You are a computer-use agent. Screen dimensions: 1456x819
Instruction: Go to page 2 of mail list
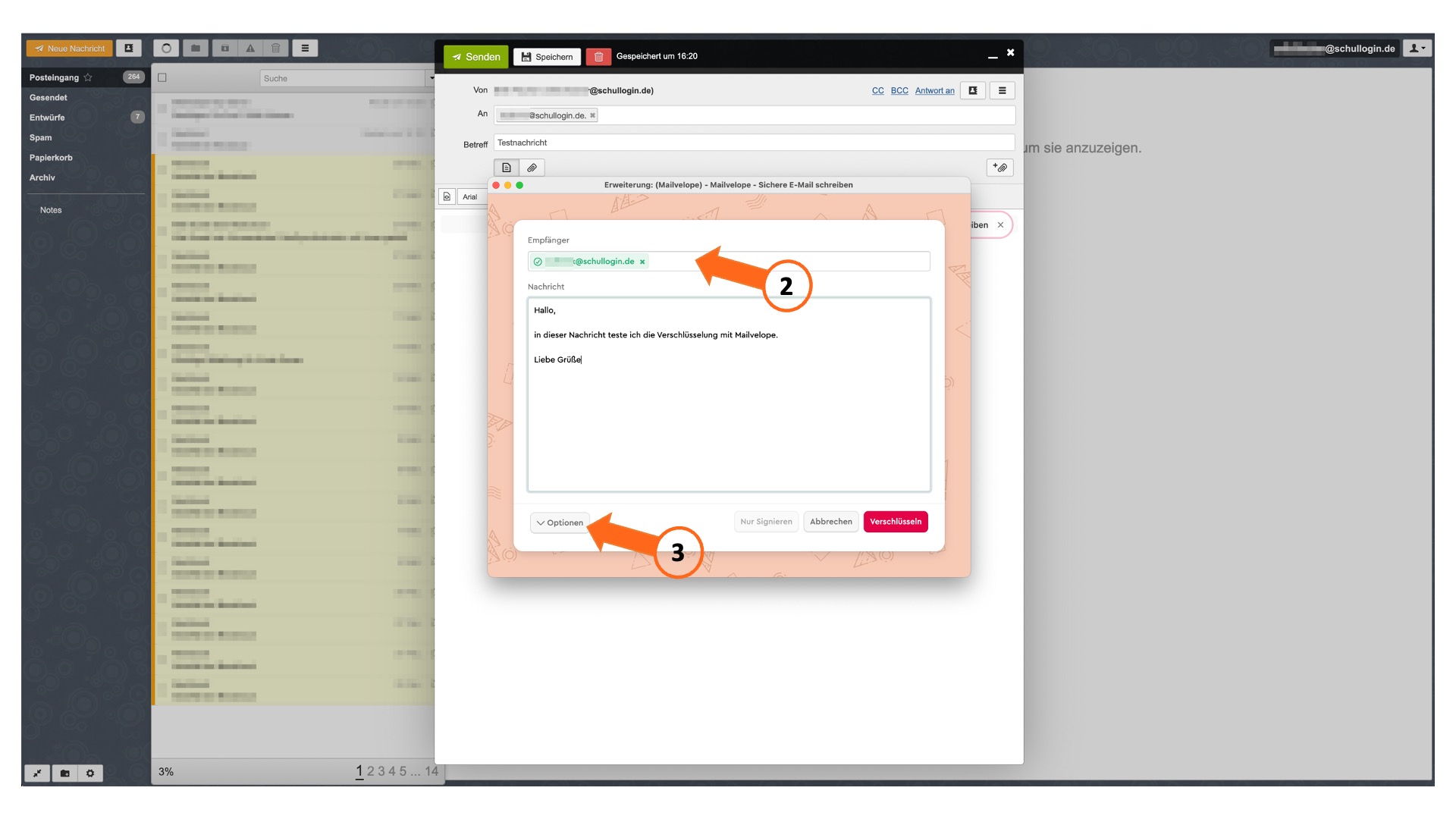click(x=371, y=771)
